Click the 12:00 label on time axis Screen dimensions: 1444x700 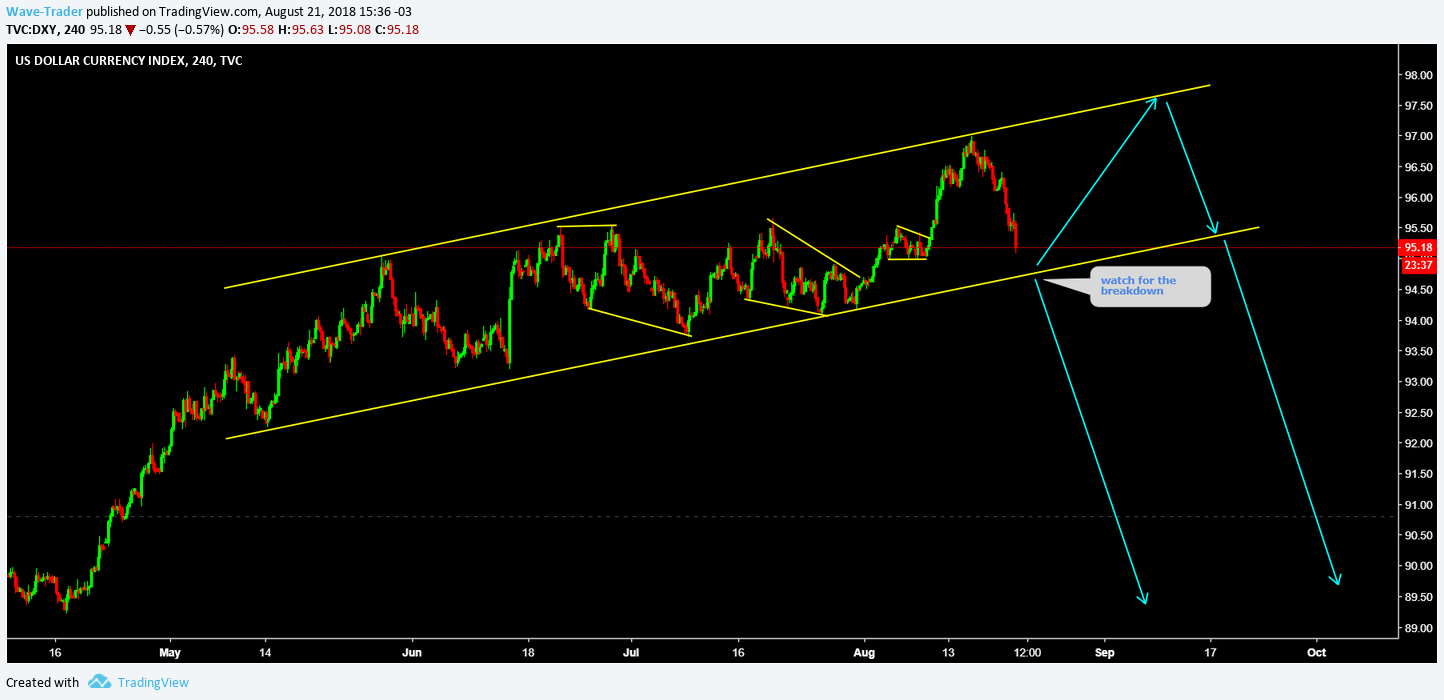(1028, 651)
